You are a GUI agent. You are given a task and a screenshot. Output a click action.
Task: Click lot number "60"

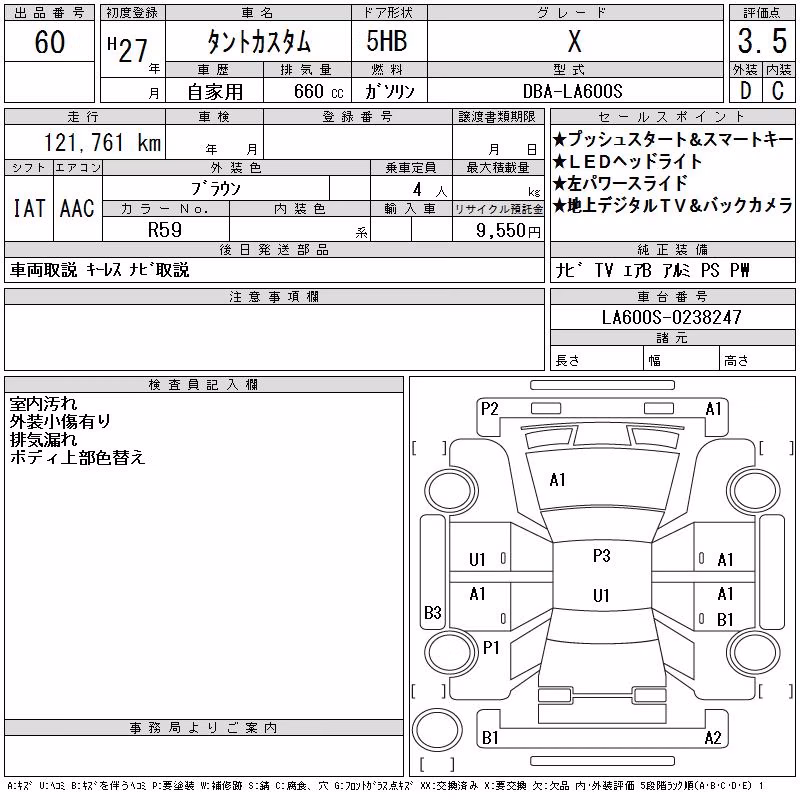(x=49, y=42)
